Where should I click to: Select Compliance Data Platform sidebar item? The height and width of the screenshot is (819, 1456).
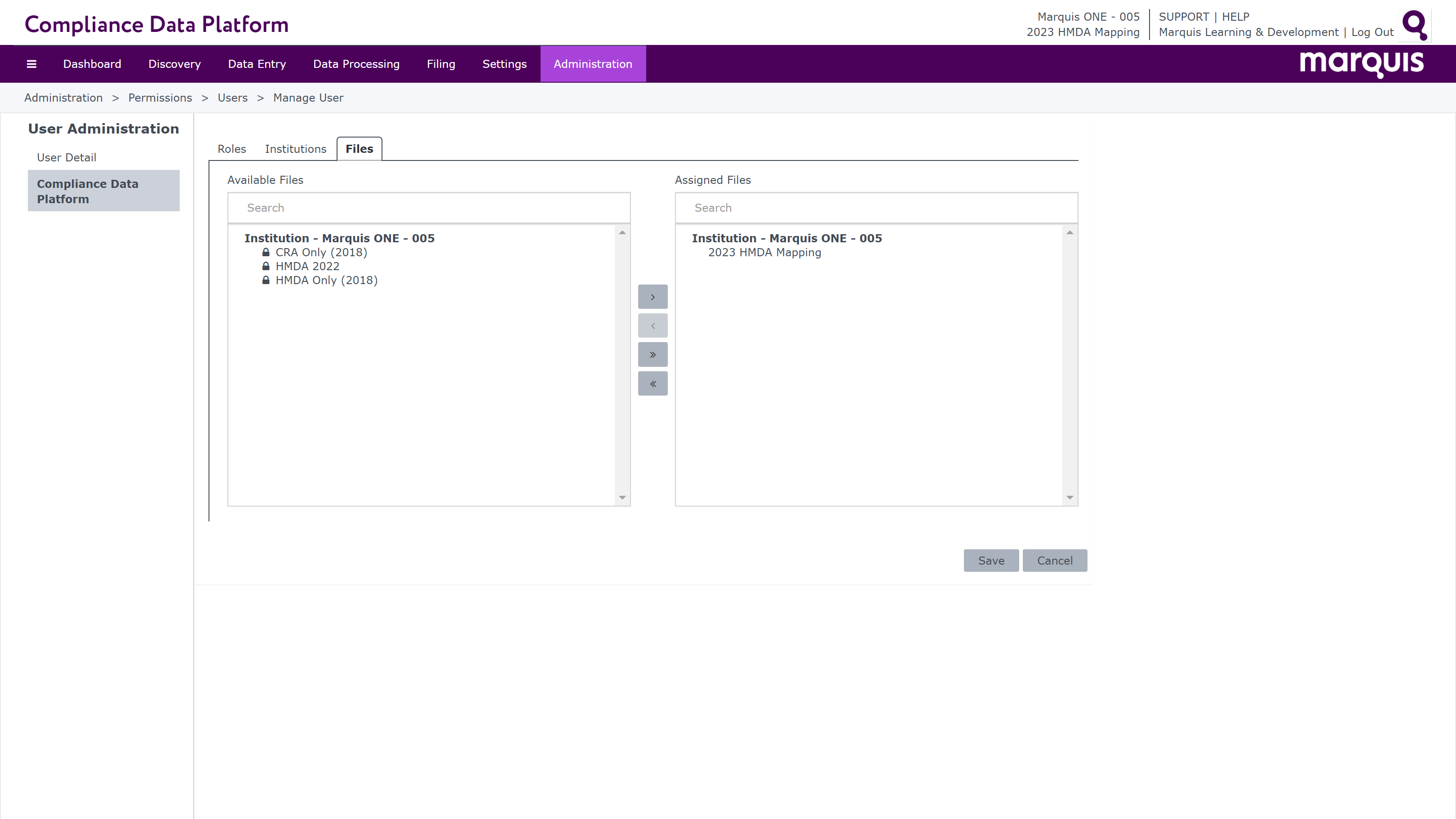pyautogui.click(x=103, y=191)
